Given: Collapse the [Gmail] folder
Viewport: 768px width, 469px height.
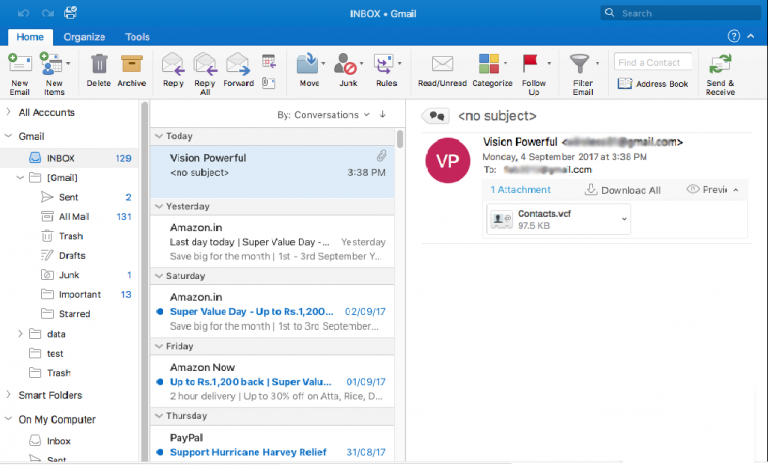Looking at the screenshot, I should click(x=20, y=178).
